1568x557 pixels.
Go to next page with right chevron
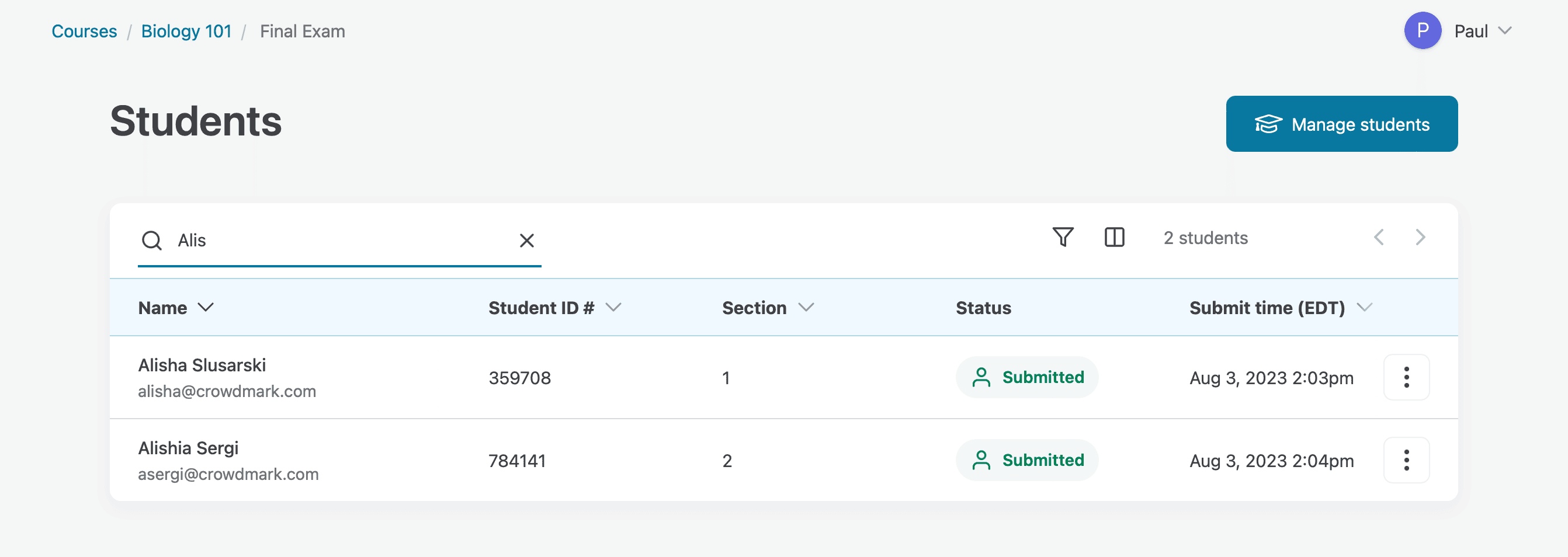pyautogui.click(x=1420, y=238)
